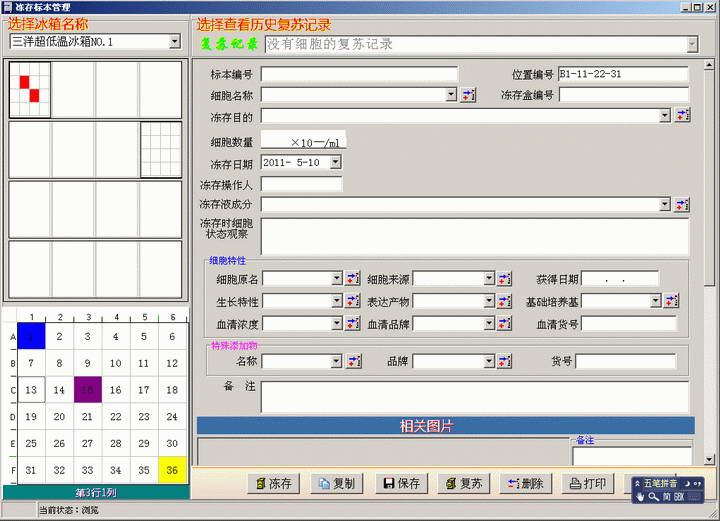This screenshot has height=521, width=720.
Task: Click the 第3行1列 position label
Action: pos(96,493)
